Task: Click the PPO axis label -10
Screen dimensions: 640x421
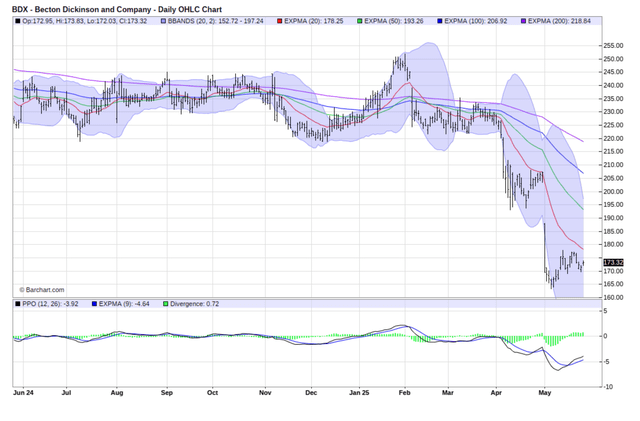Action: pyautogui.click(x=608, y=387)
